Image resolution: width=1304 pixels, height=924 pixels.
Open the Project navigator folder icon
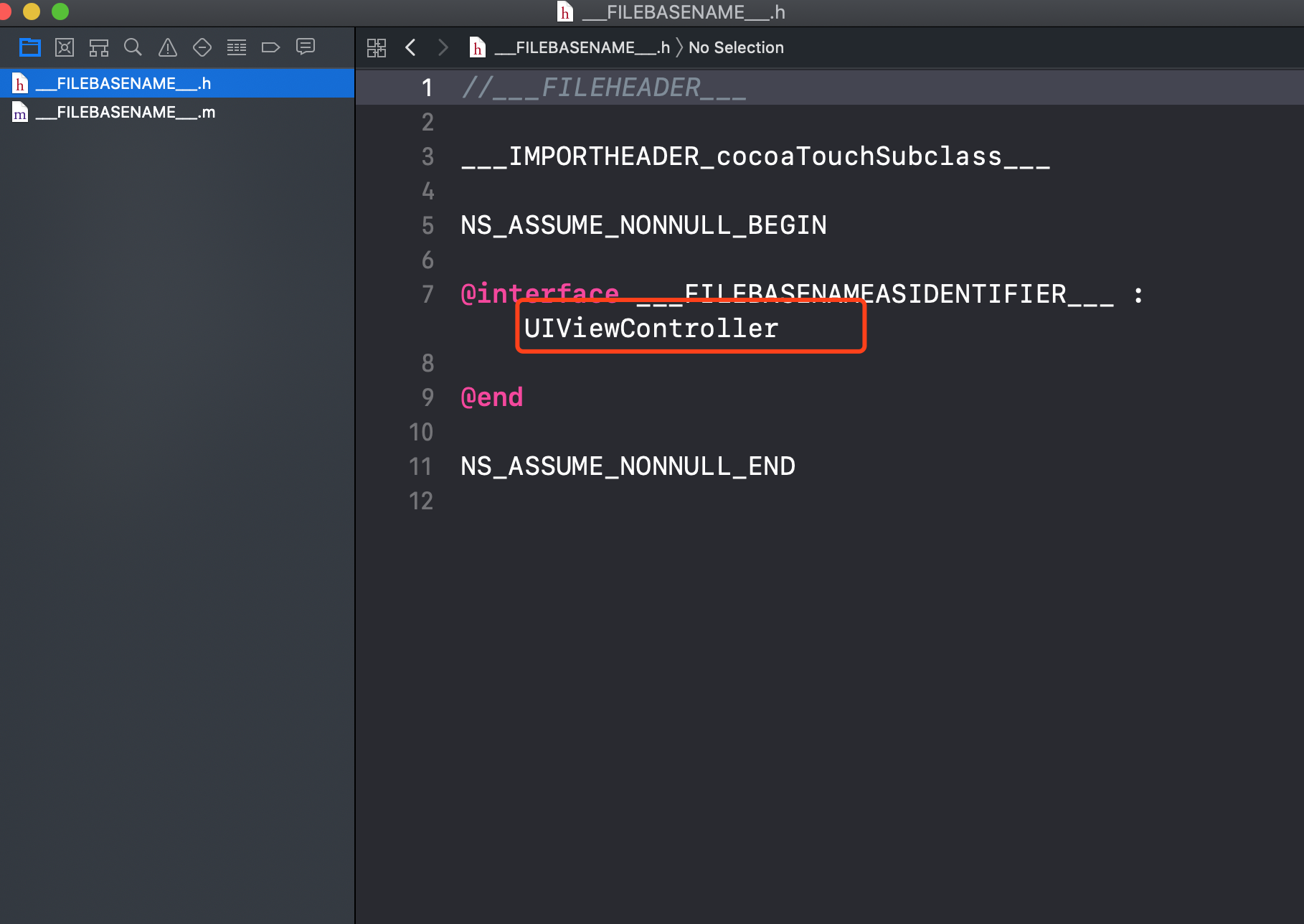click(30, 47)
